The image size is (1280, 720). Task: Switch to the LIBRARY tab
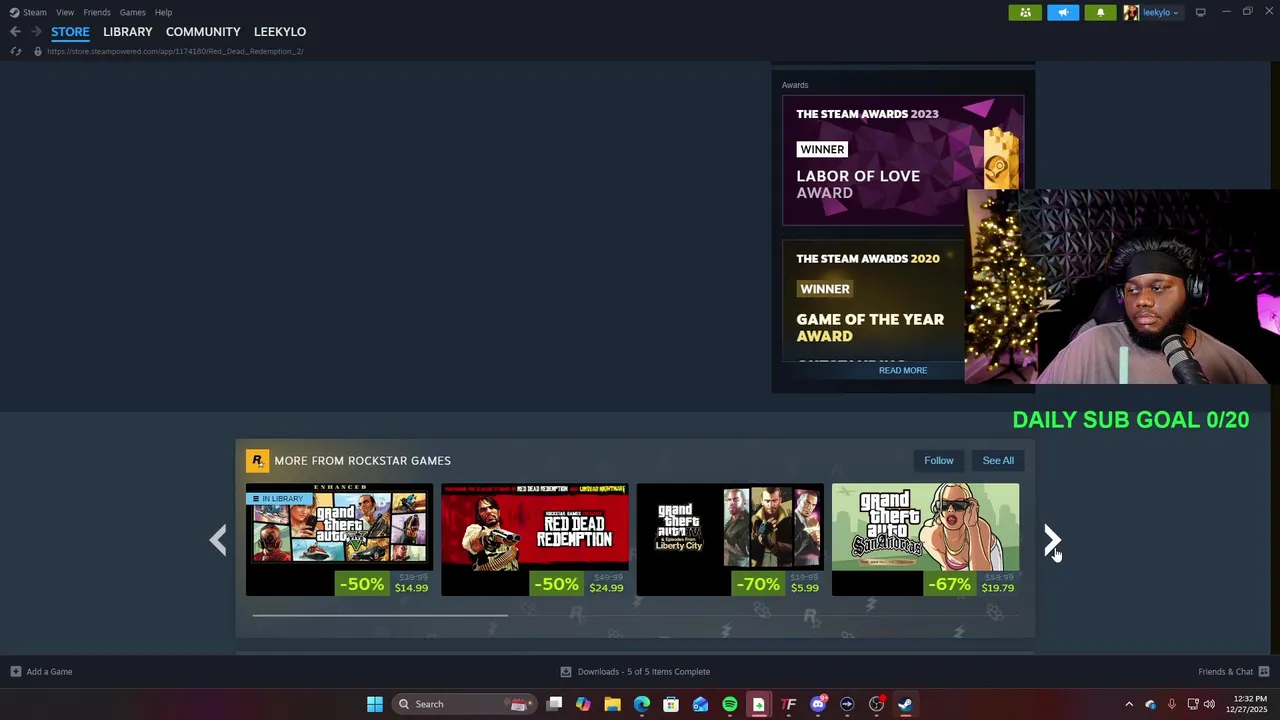(x=128, y=32)
